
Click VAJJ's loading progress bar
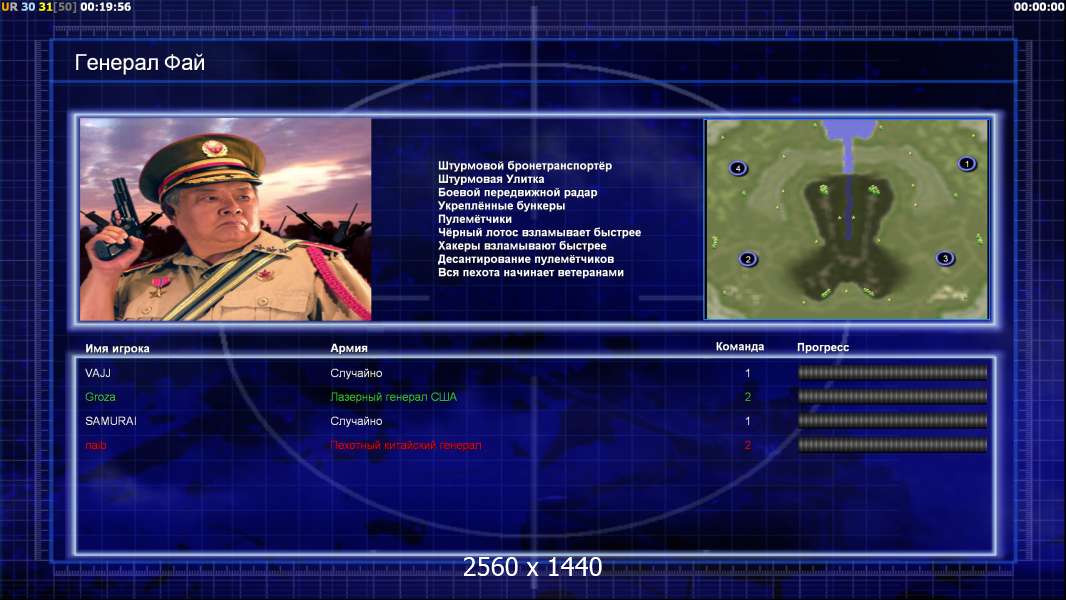coord(893,372)
